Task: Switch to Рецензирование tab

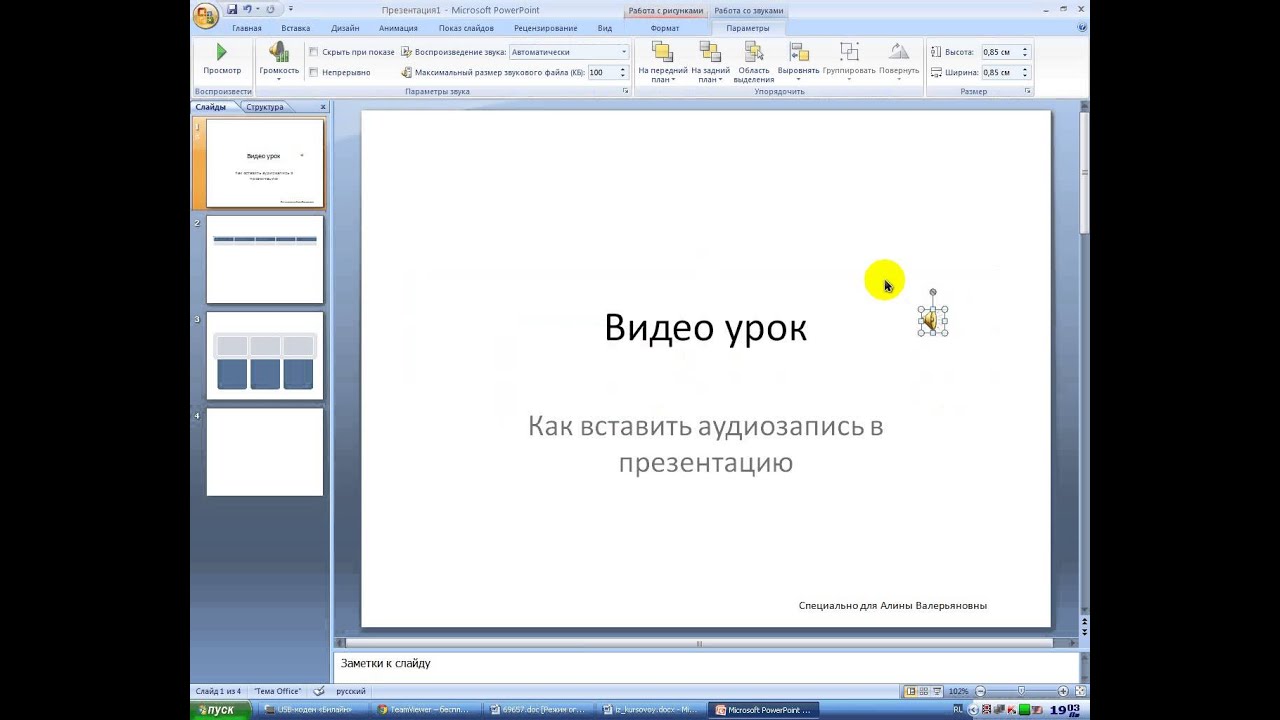Action: pos(545,28)
